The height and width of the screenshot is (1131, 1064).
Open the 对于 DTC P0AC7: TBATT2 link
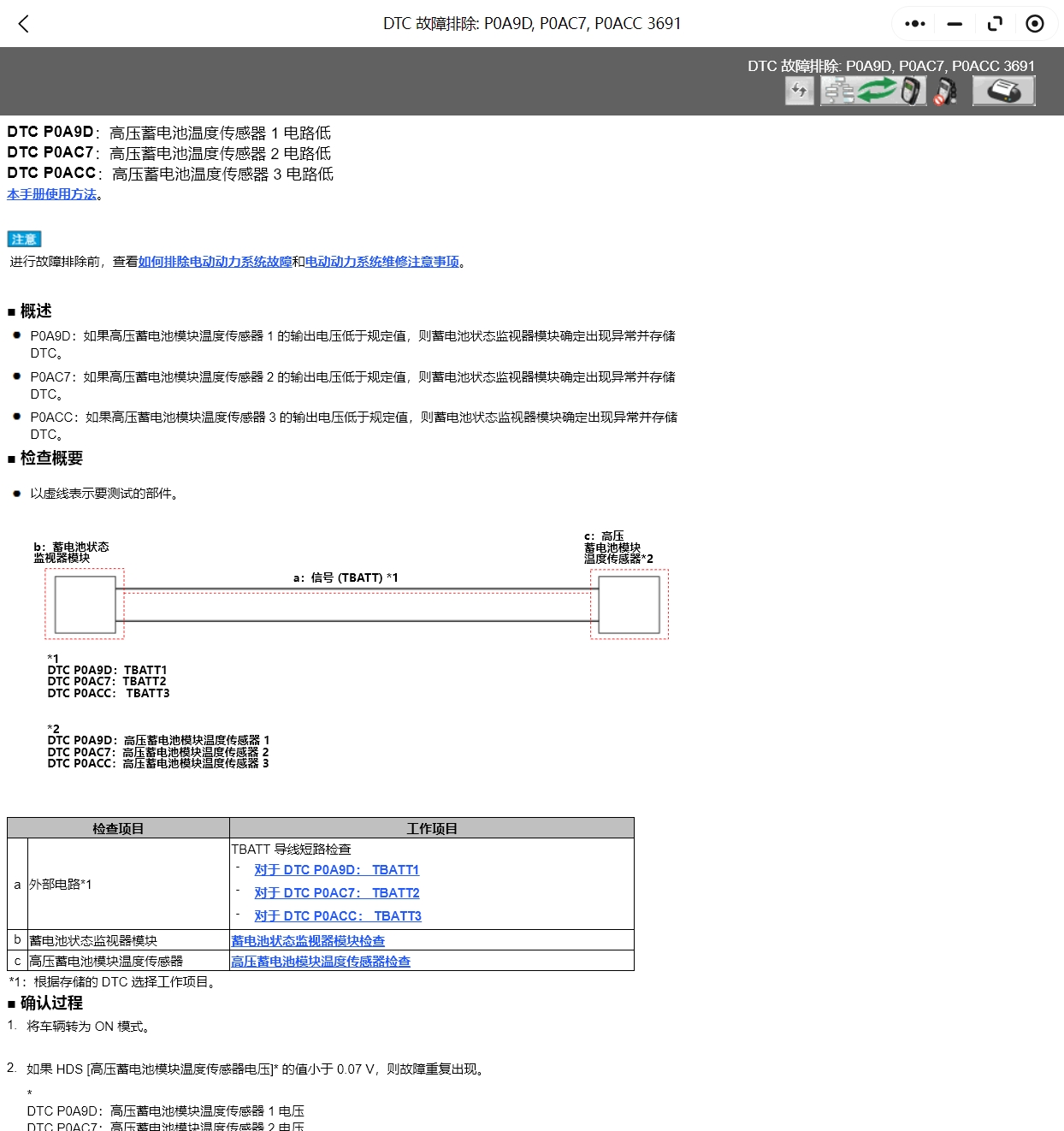coord(336,892)
